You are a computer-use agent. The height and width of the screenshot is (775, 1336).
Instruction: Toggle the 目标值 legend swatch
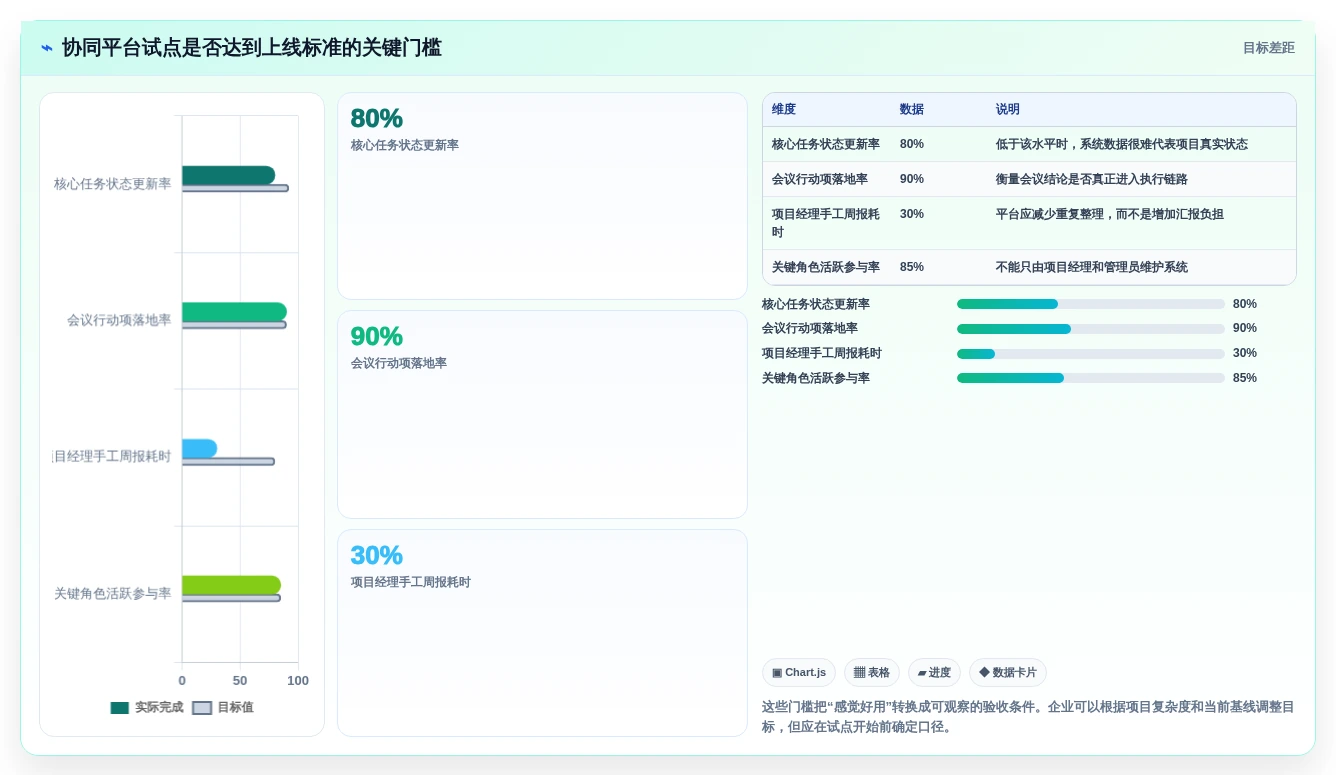pos(202,708)
